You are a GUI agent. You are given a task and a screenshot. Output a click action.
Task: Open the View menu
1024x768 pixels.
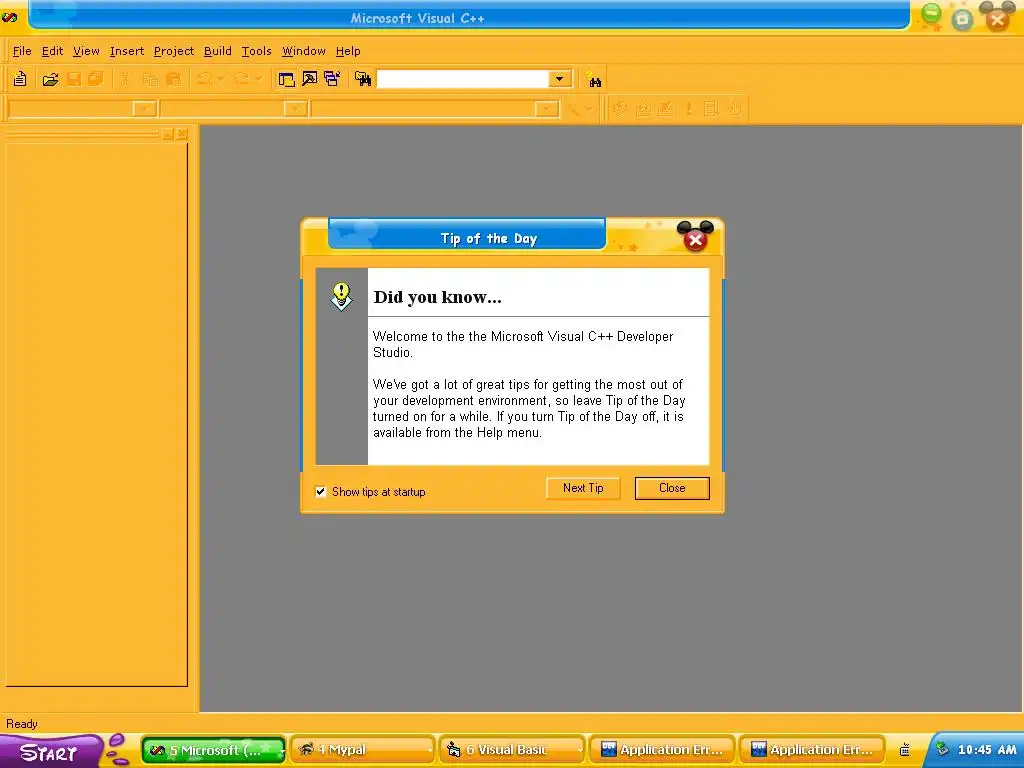point(86,51)
